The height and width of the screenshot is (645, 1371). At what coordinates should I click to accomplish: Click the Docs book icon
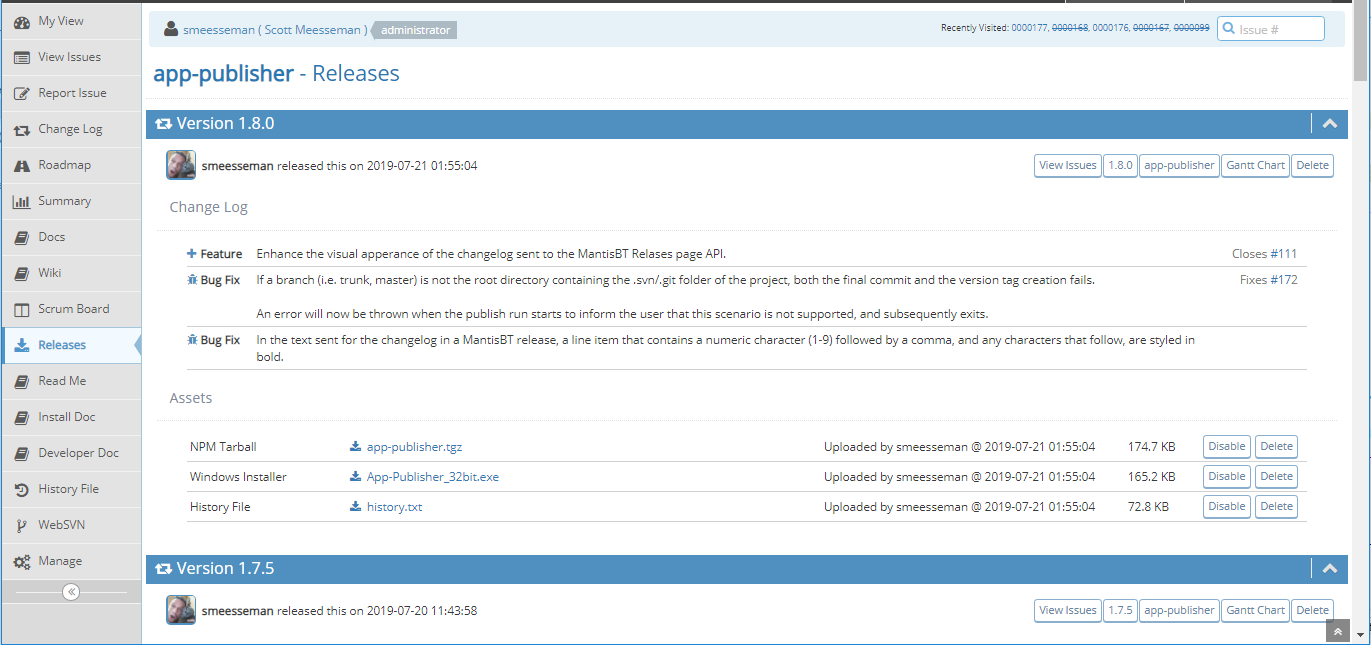(x=21, y=237)
